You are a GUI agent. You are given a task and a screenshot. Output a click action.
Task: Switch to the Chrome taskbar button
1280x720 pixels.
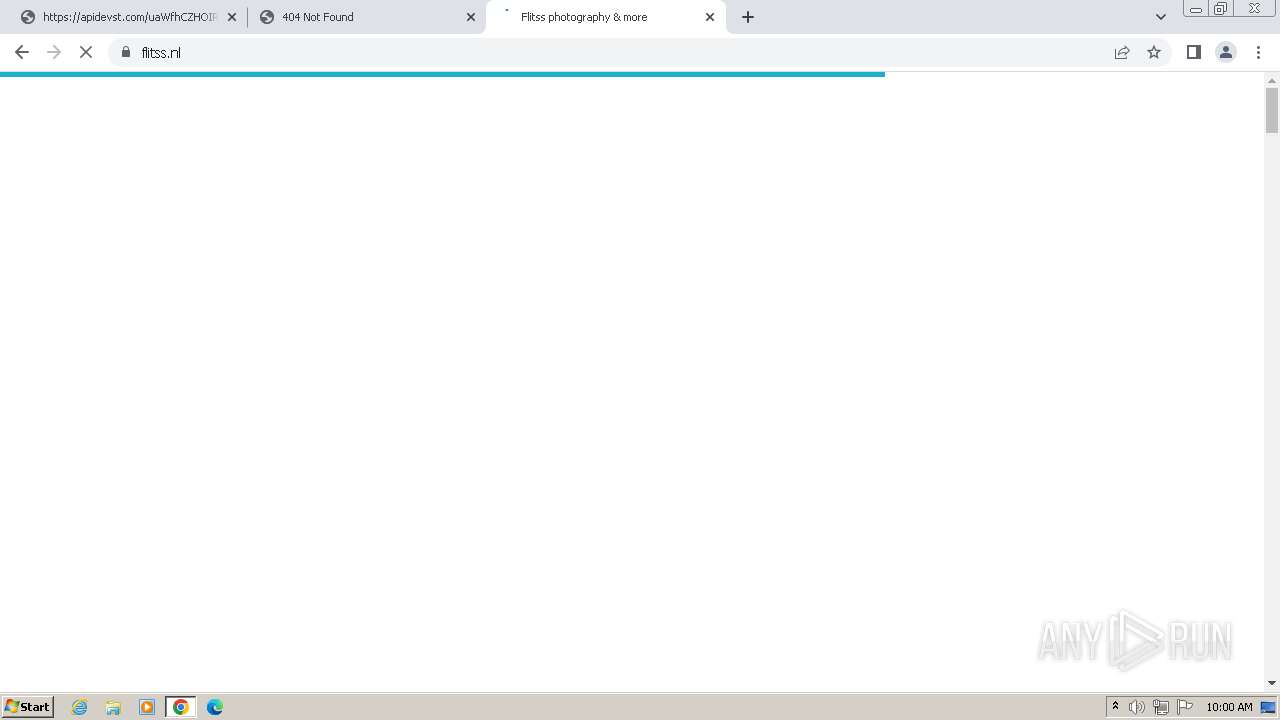tap(181, 707)
